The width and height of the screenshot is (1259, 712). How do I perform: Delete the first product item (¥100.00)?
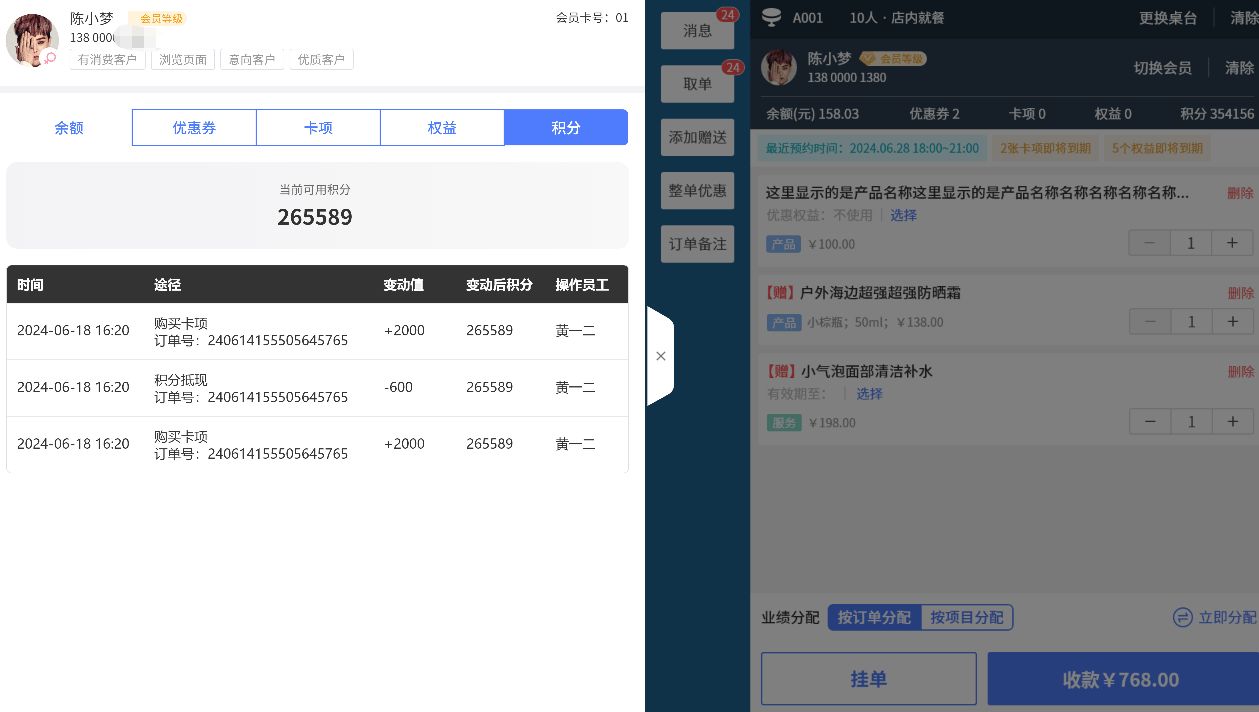click(x=1240, y=193)
